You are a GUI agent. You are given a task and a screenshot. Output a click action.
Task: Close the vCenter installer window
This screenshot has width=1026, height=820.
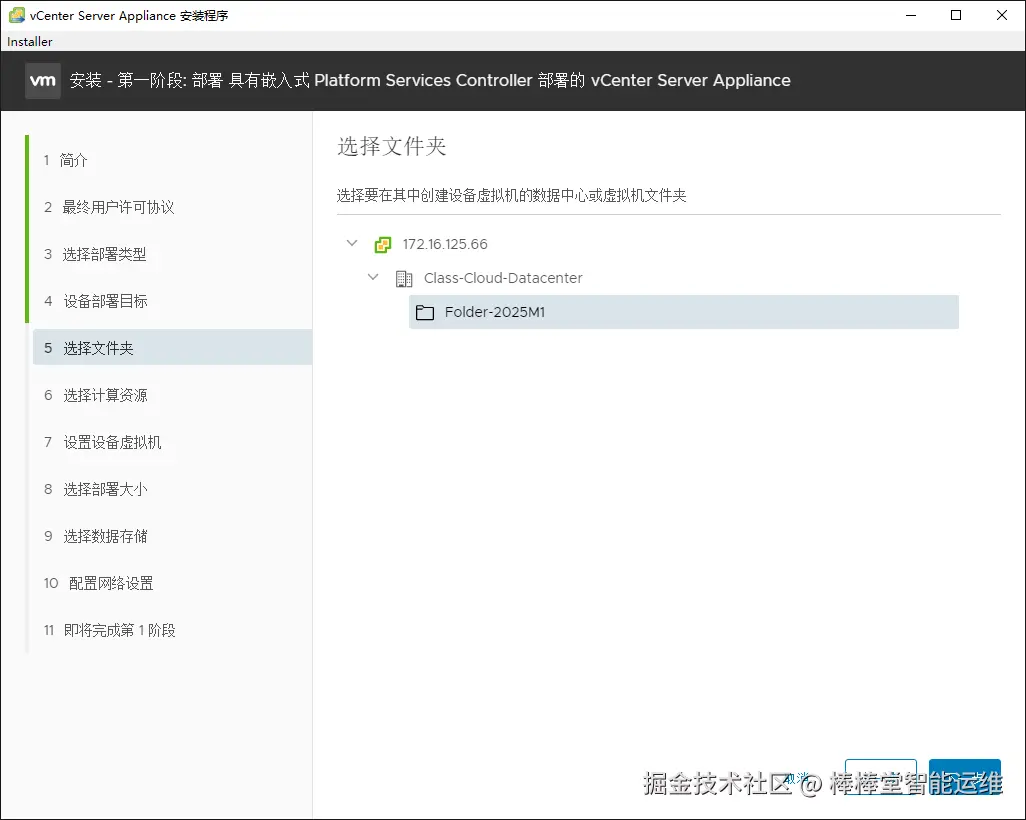pyautogui.click(x=1002, y=15)
